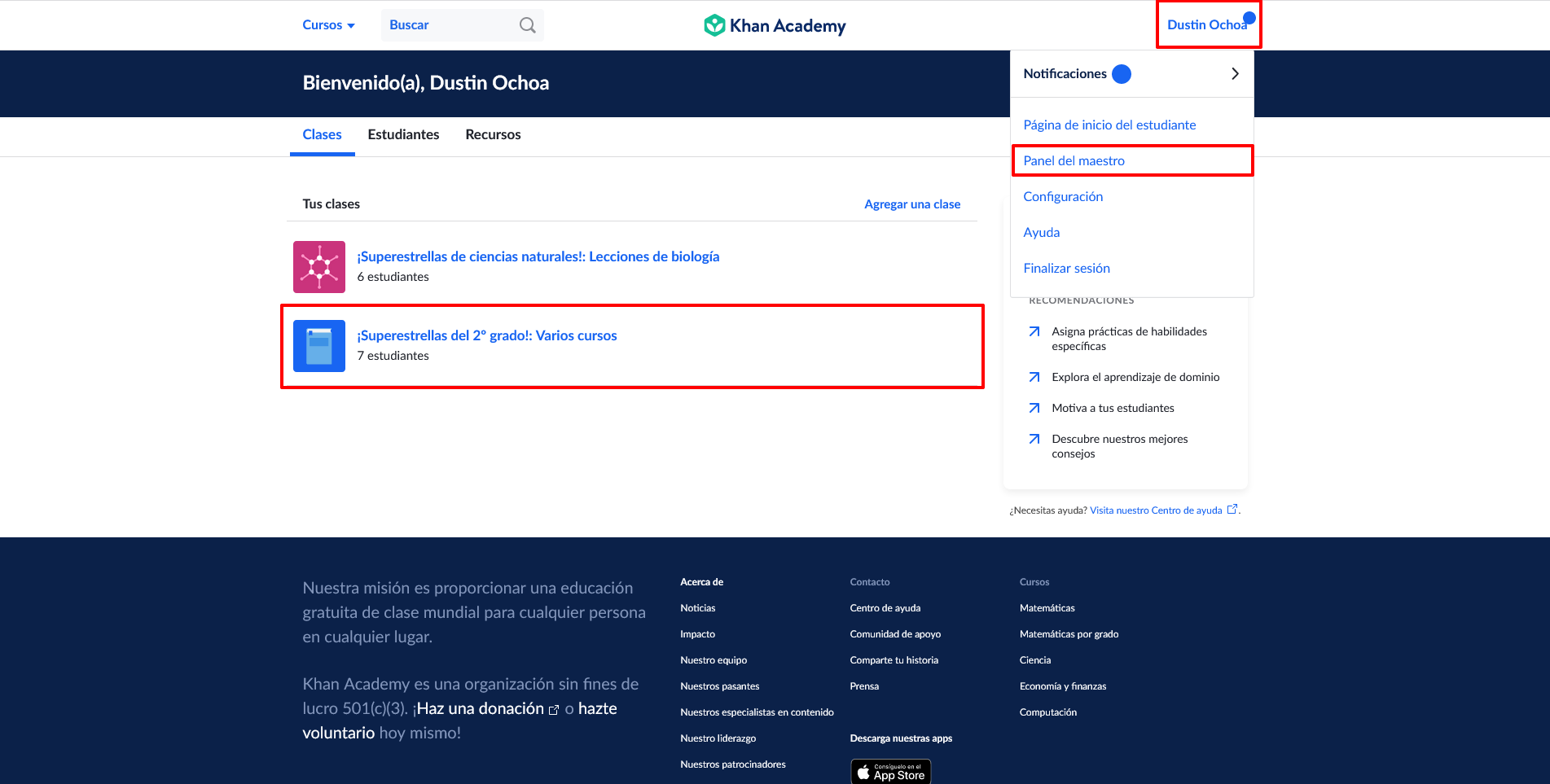Open Descubre nuestros mejores consejos
The image size is (1550, 784).
(1120, 446)
